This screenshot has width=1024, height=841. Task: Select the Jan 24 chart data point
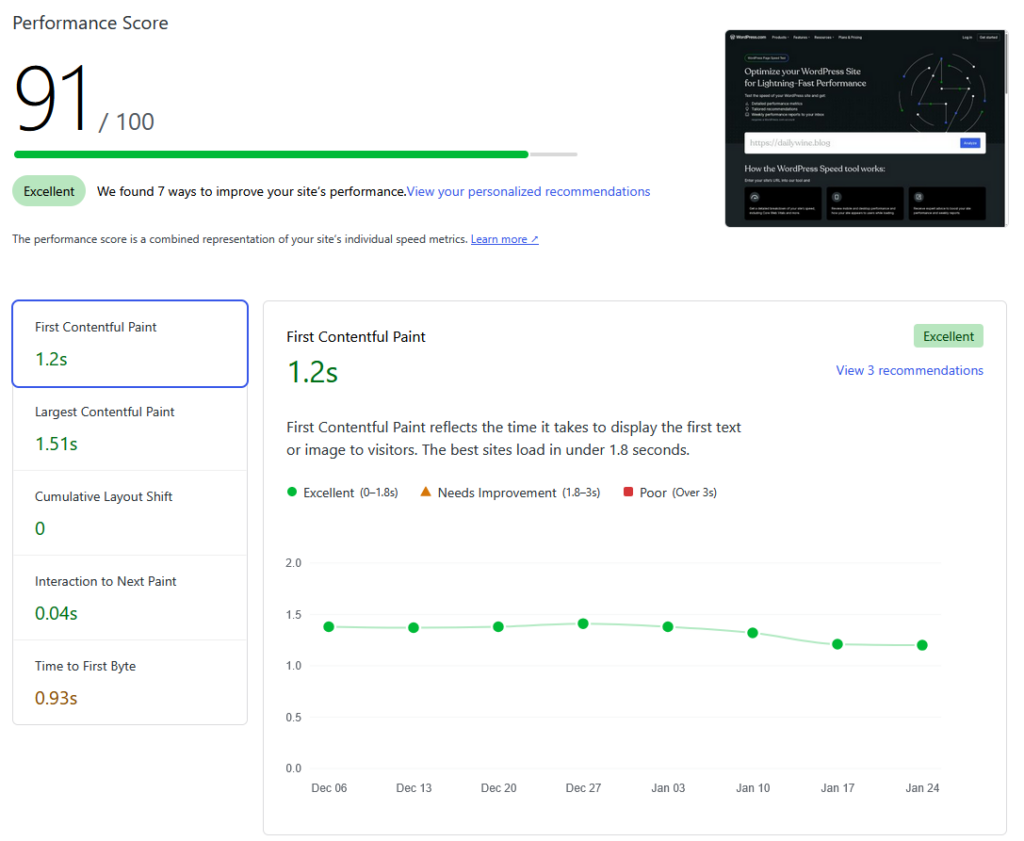922,645
